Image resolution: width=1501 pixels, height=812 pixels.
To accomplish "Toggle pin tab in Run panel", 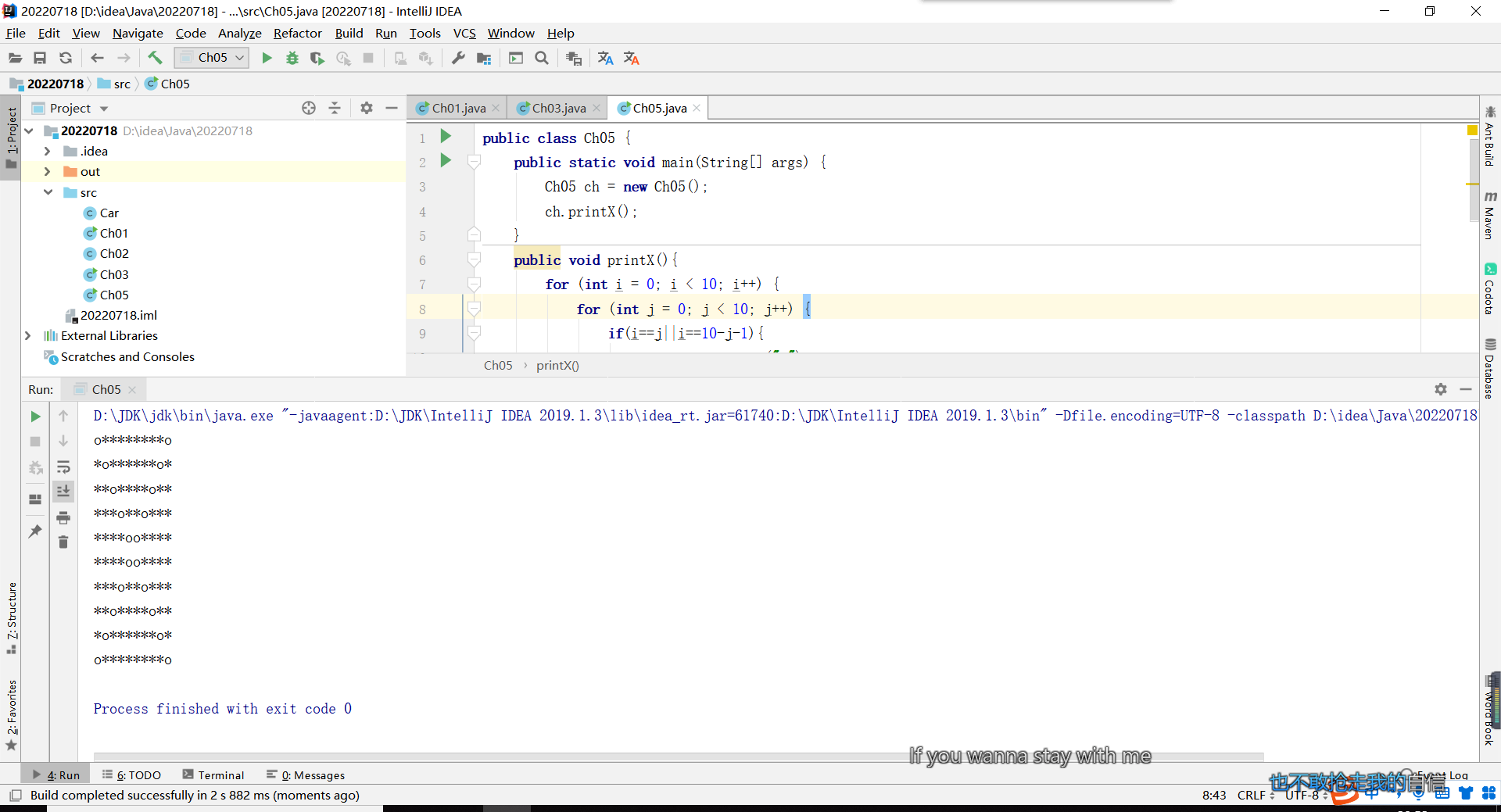I will (x=35, y=531).
